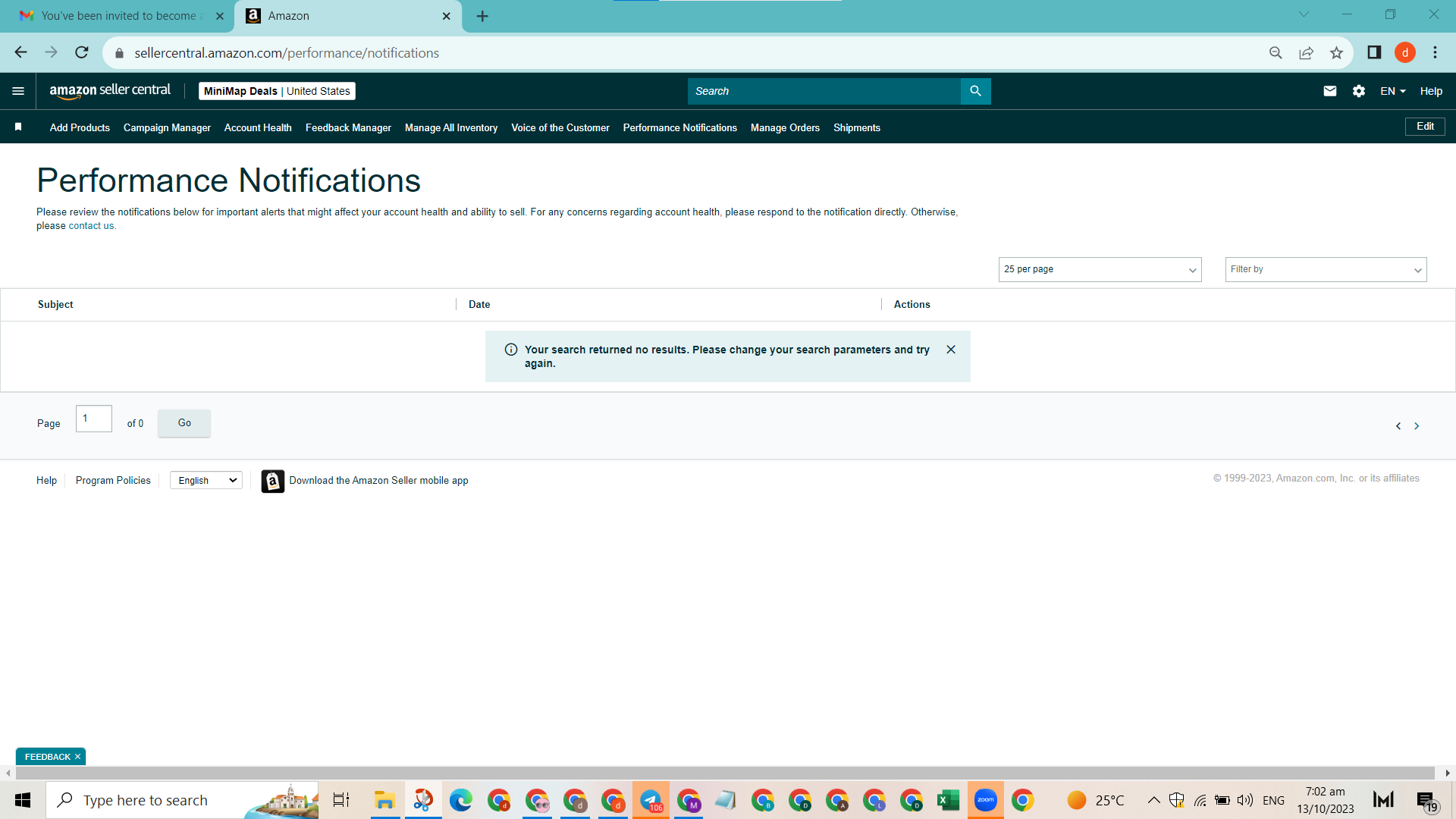Click the horizontal scrollbar
This screenshot has height=819, width=1456.
click(x=725, y=773)
